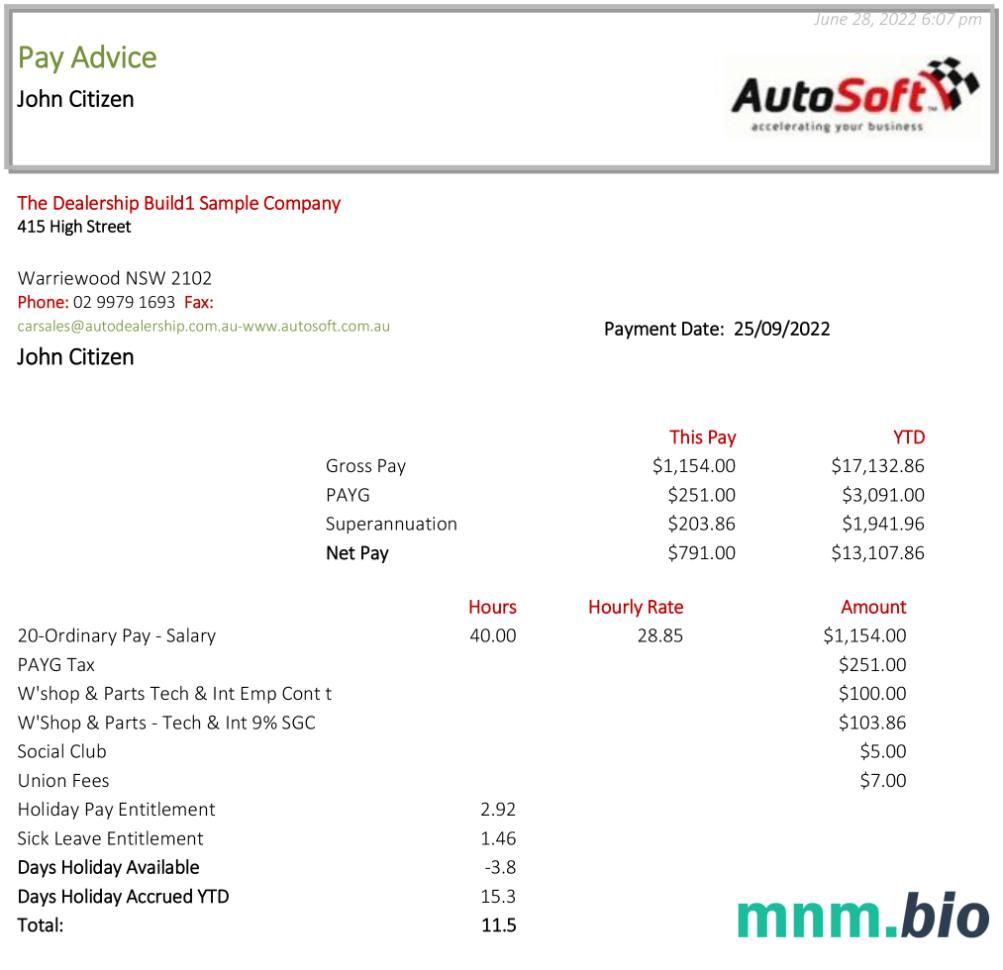Click the June 28, 2022 timestamp
Viewport: 1003px width, 970px height.
897,20
